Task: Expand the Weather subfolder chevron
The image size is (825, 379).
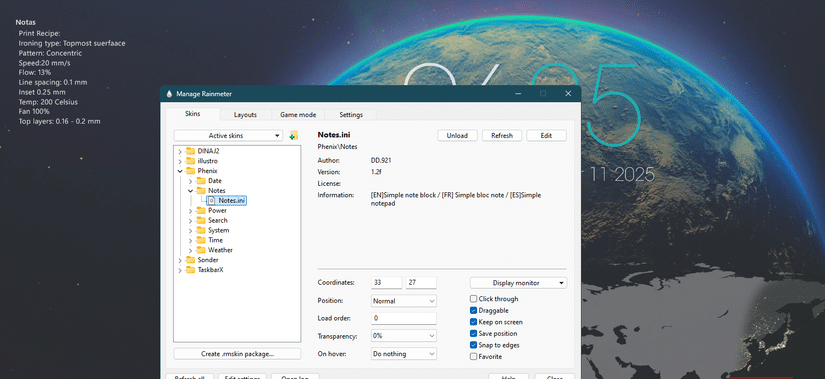Action: coord(190,251)
